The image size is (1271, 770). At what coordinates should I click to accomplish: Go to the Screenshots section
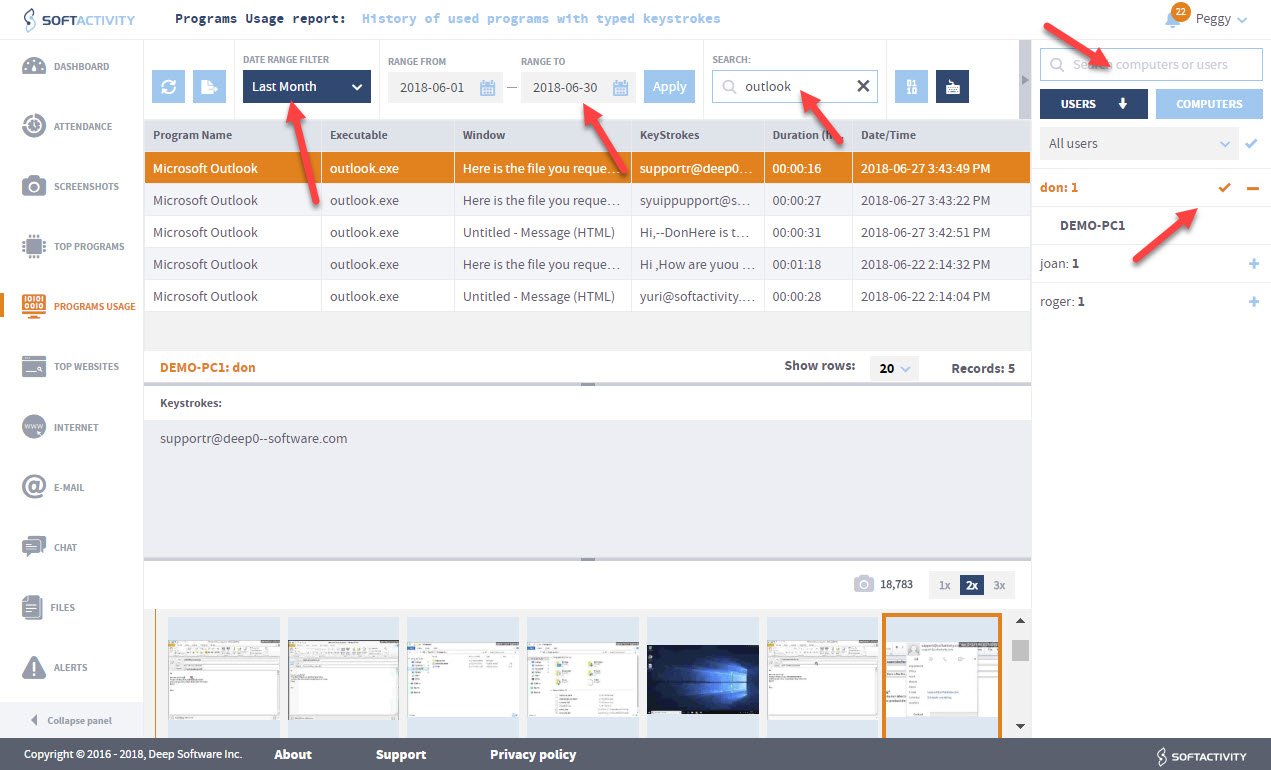tap(70, 187)
